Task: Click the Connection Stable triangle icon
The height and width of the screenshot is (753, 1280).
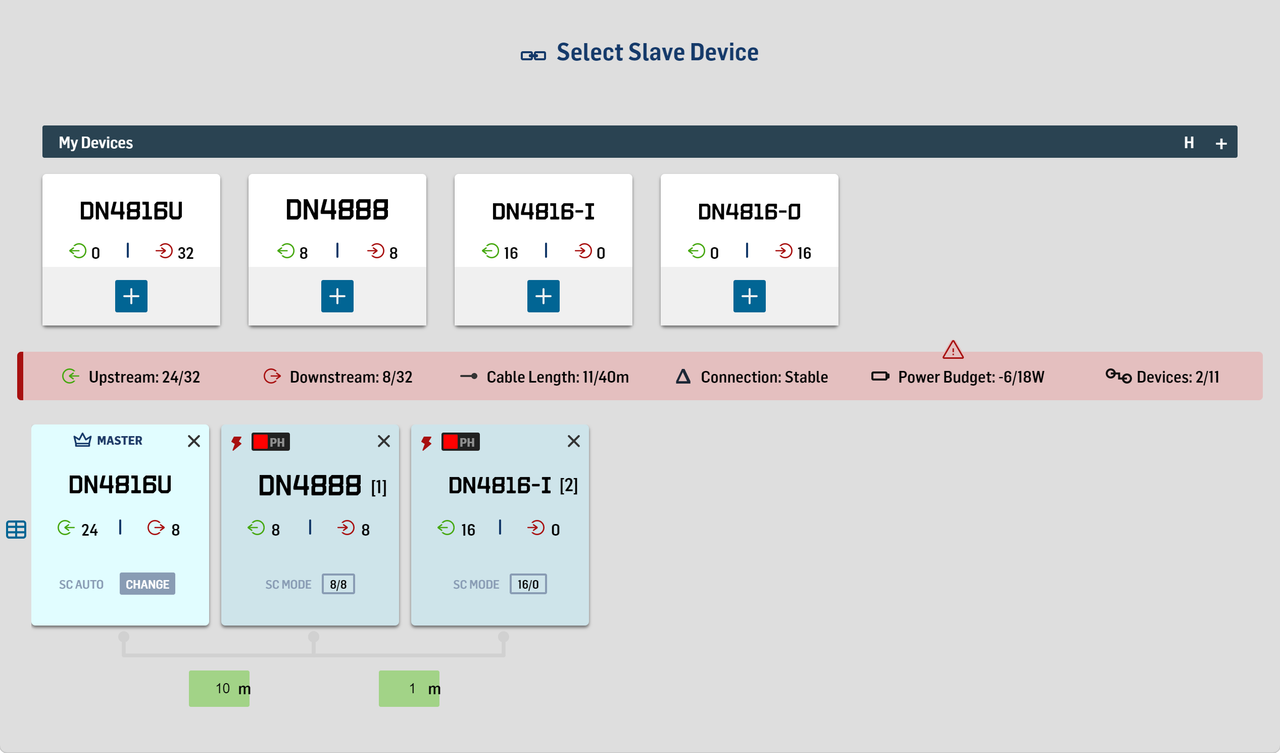Action: pyautogui.click(x=683, y=377)
